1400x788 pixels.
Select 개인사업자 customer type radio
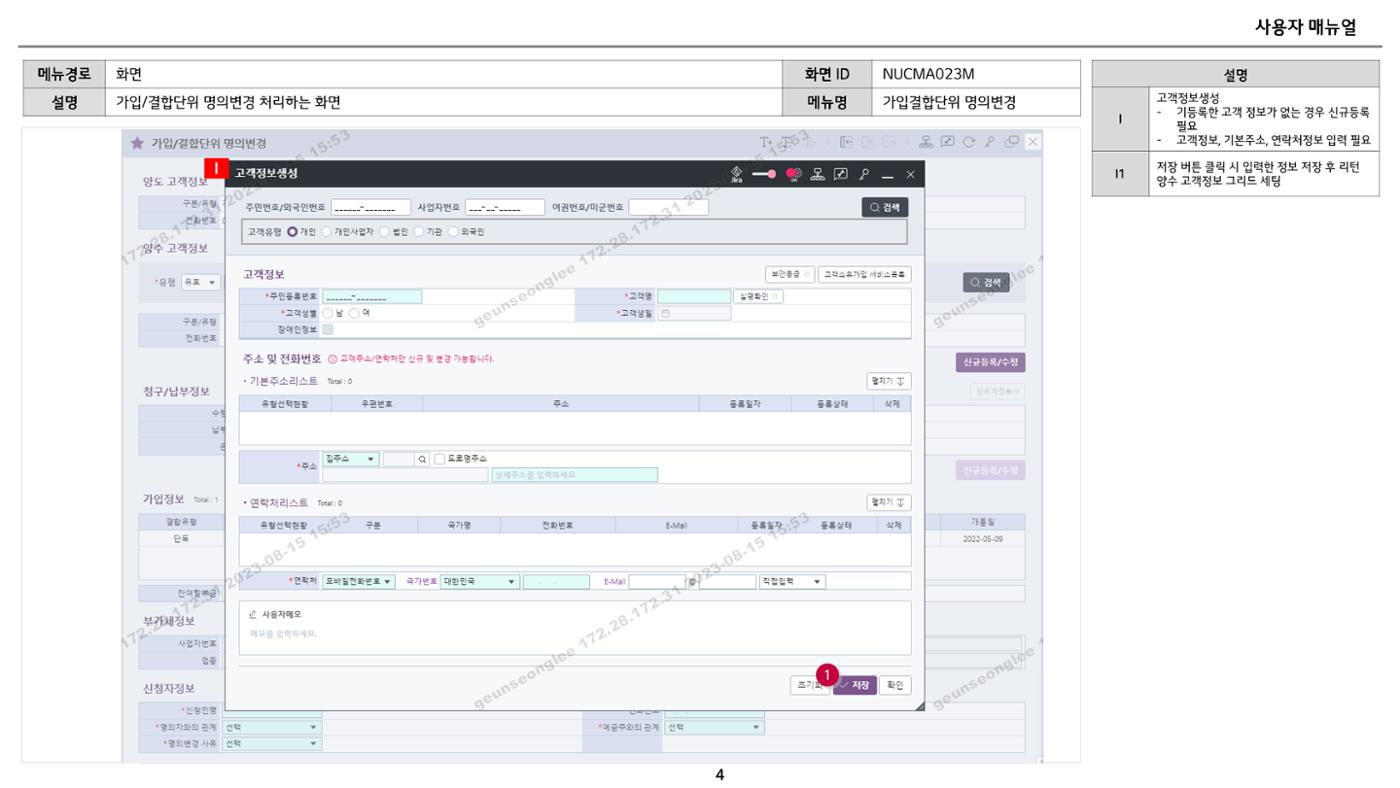[326, 232]
